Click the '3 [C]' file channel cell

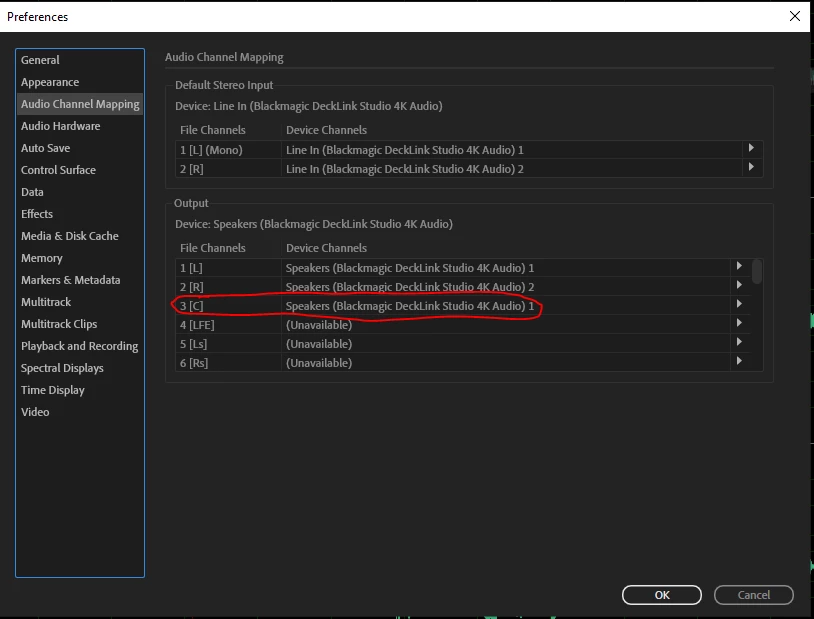pyautogui.click(x=228, y=306)
